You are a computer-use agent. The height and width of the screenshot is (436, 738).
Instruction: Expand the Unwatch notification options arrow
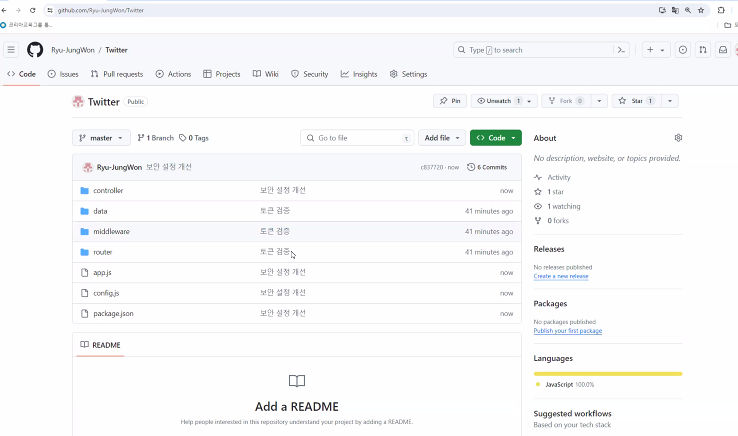529,101
